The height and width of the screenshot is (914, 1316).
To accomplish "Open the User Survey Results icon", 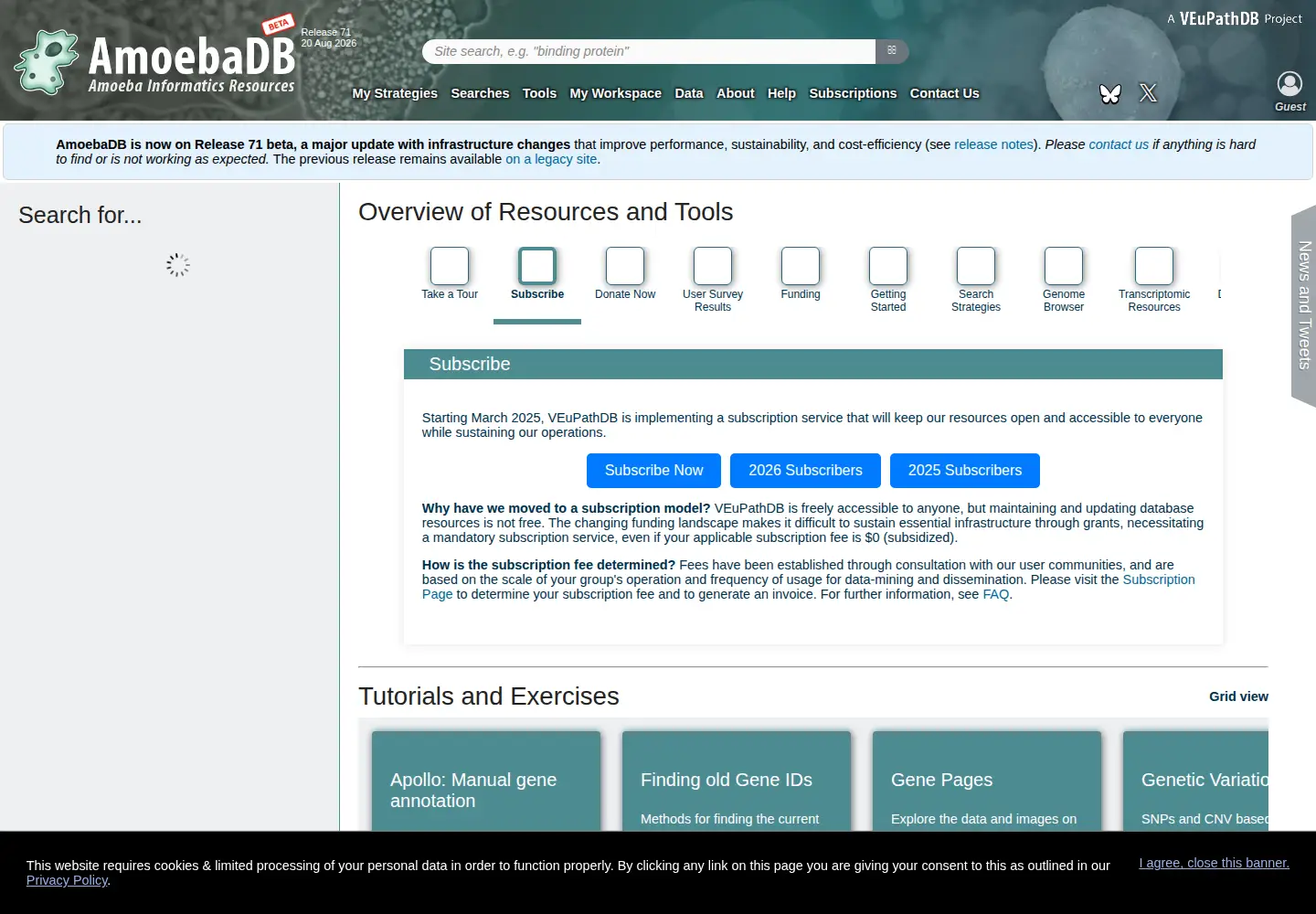I will point(713,266).
